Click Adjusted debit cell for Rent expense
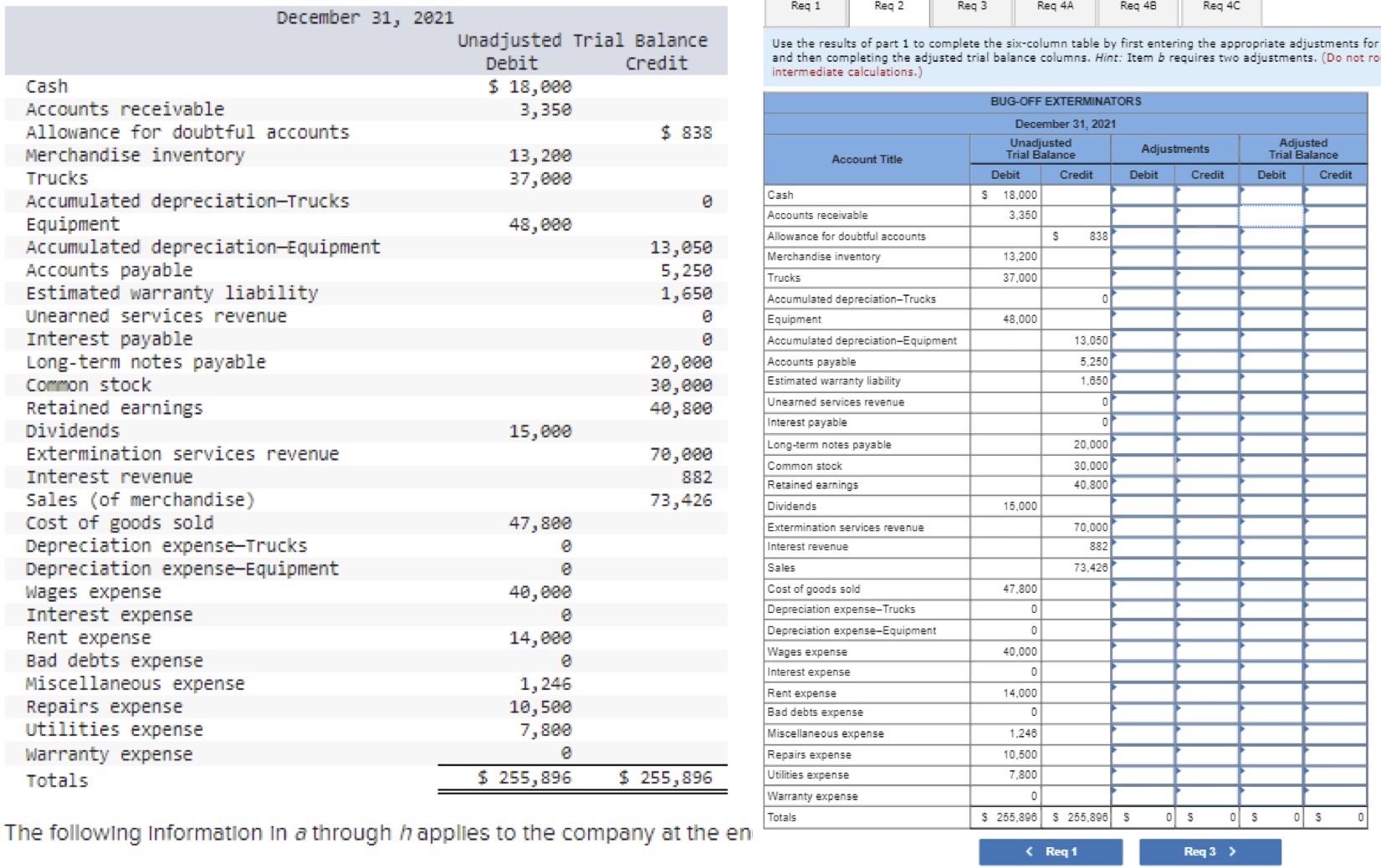This screenshot has height=868, width=1381. click(x=1271, y=693)
